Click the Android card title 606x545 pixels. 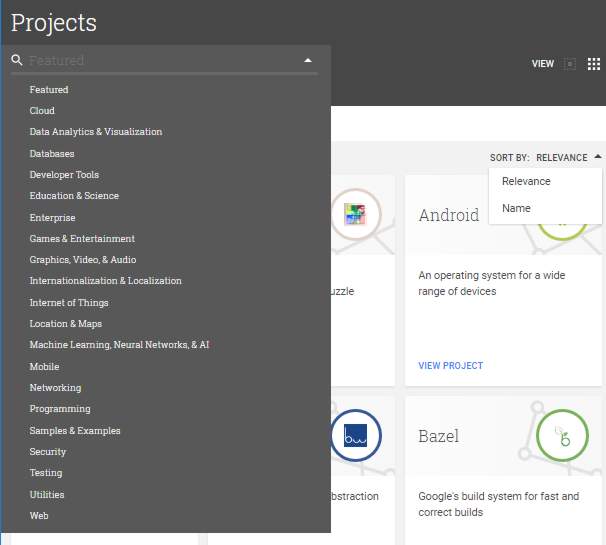click(x=449, y=215)
